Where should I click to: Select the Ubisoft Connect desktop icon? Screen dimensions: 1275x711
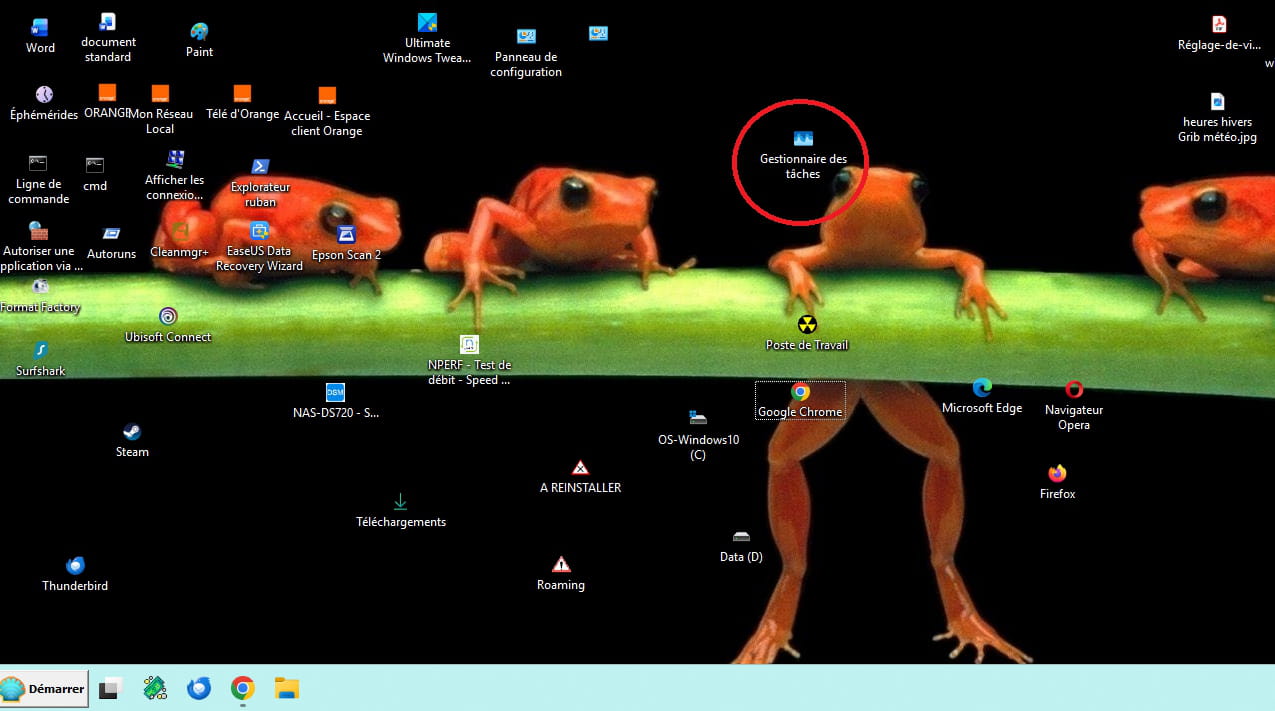(x=168, y=317)
